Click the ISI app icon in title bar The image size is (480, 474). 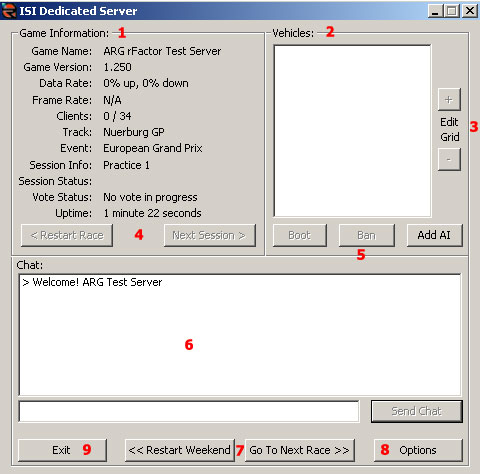[x=9, y=11]
